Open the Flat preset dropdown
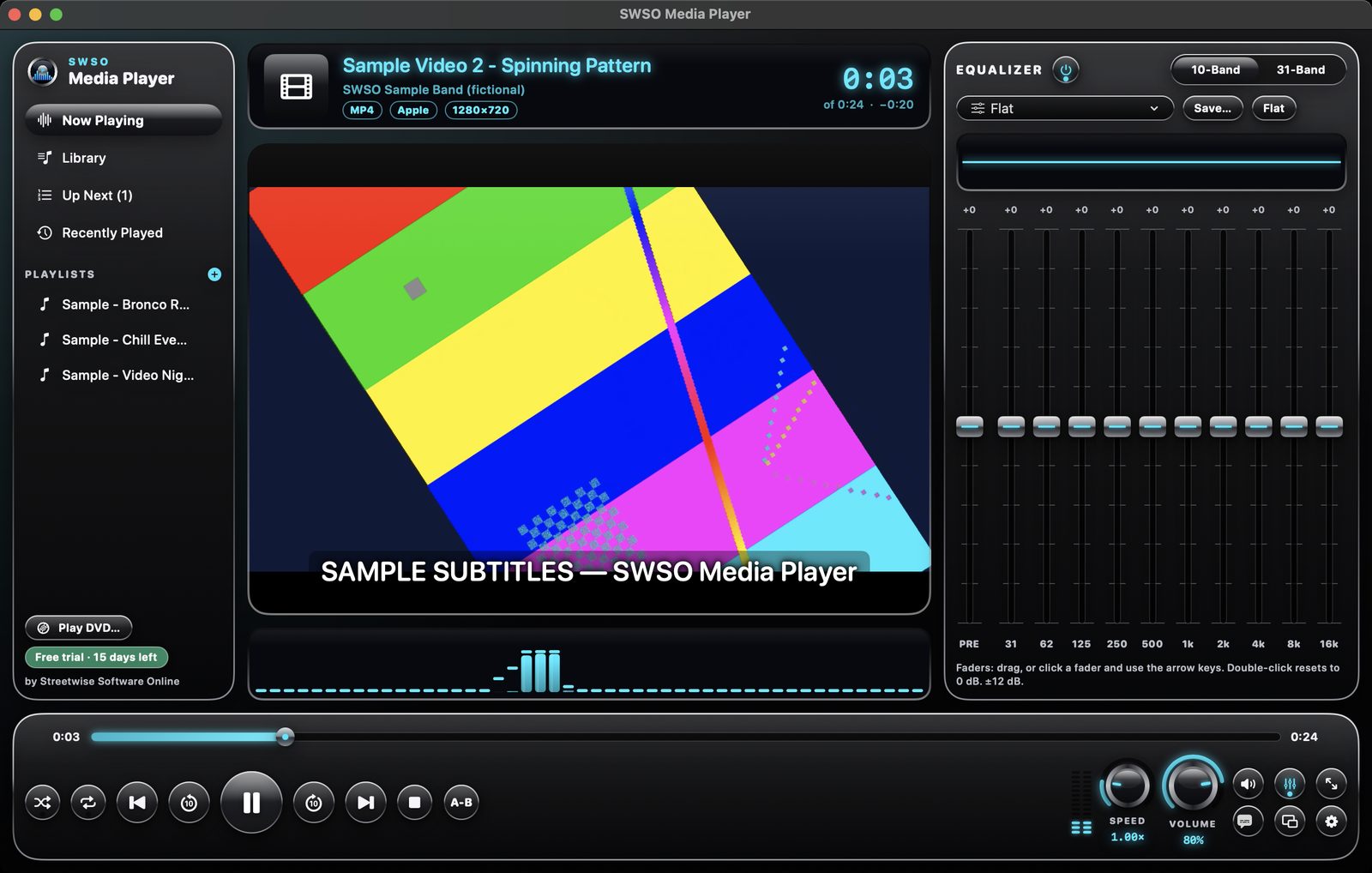 (x=1065, y=108)
